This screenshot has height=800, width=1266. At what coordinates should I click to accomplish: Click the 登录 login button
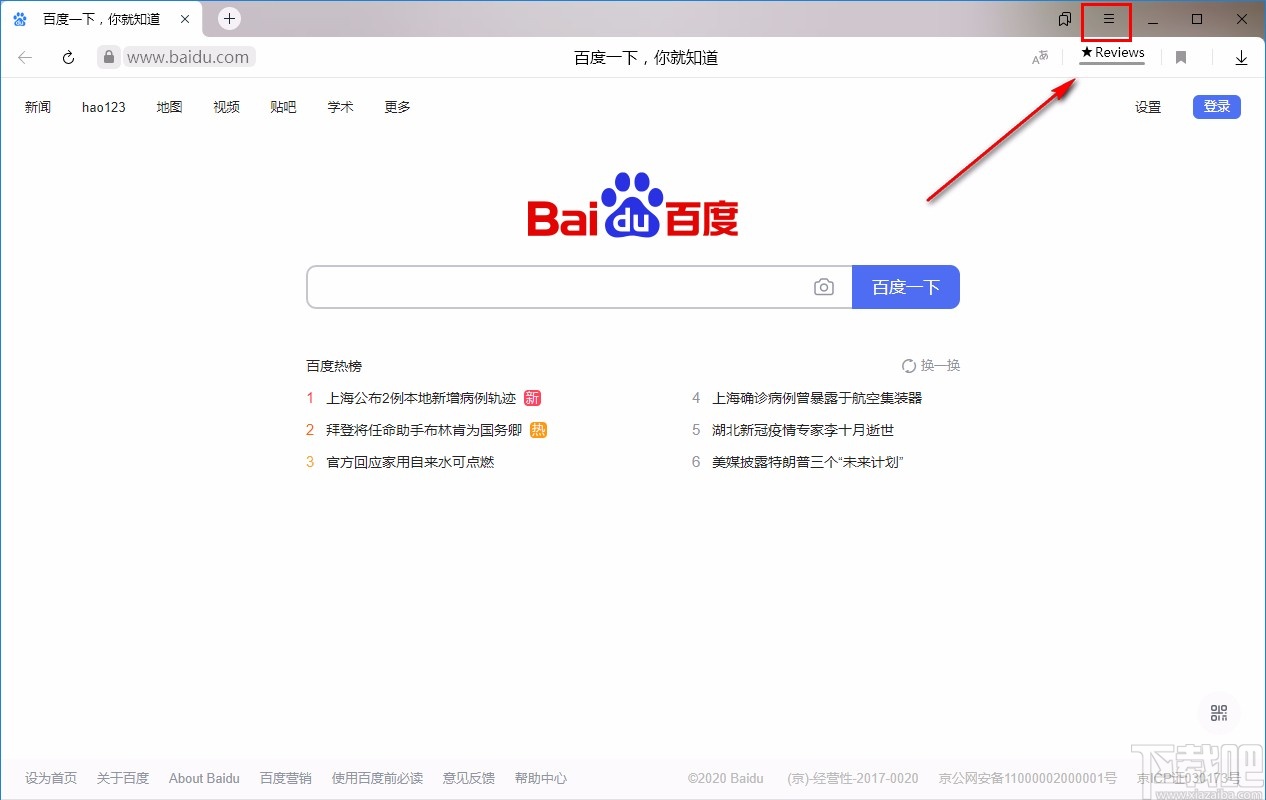(x=1216, y=106)
